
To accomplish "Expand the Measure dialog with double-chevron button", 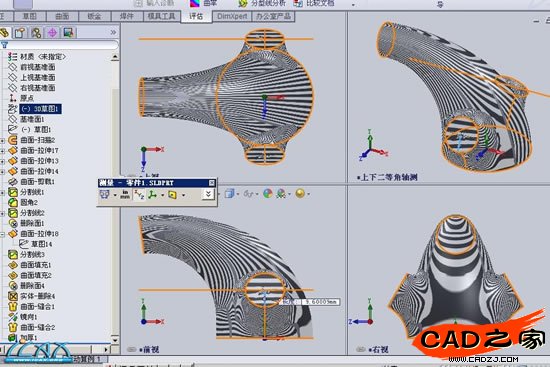I will [208, 194].
